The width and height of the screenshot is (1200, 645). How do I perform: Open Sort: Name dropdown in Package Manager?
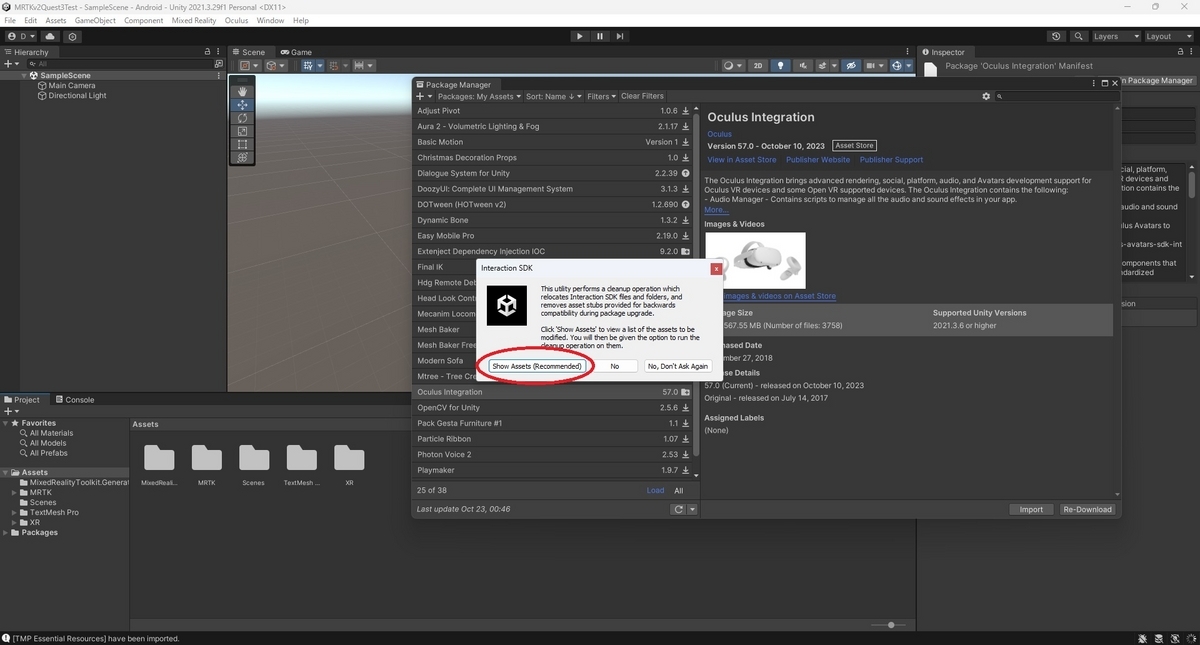tap(554, 97)
